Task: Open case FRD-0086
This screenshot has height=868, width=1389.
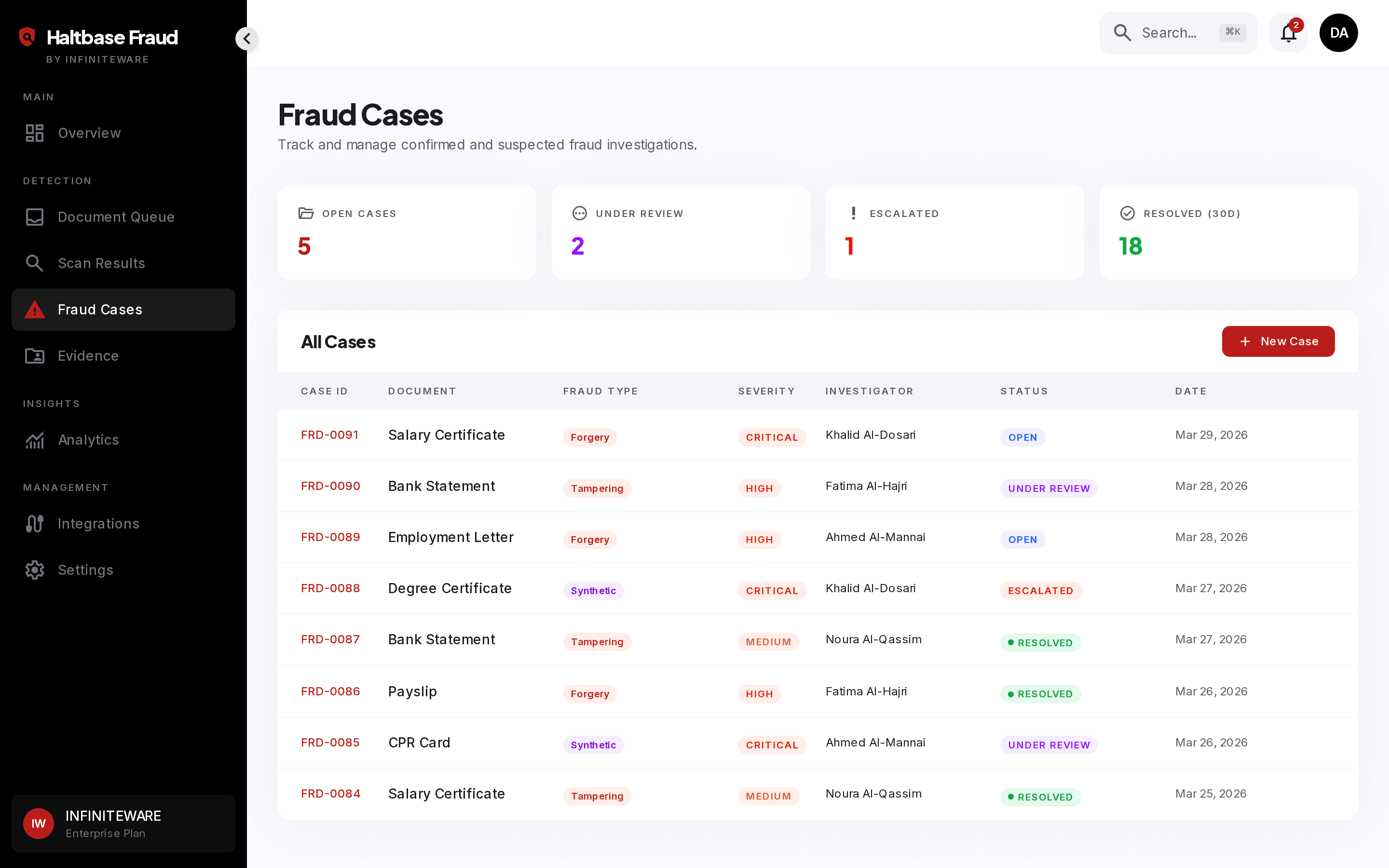Action: coord(330,692)
